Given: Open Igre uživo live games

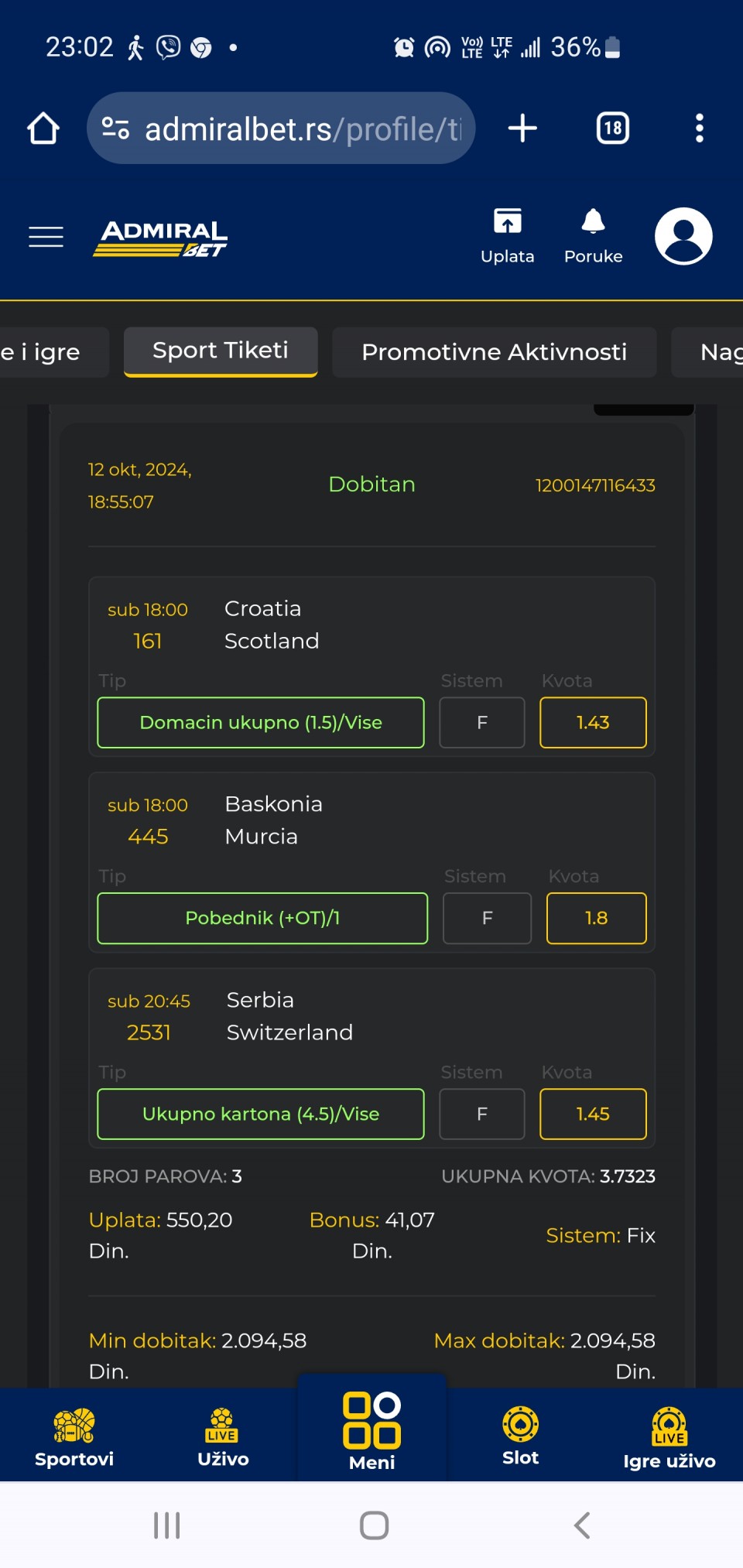Looking at the screenshot, I should pos(669,1437).
